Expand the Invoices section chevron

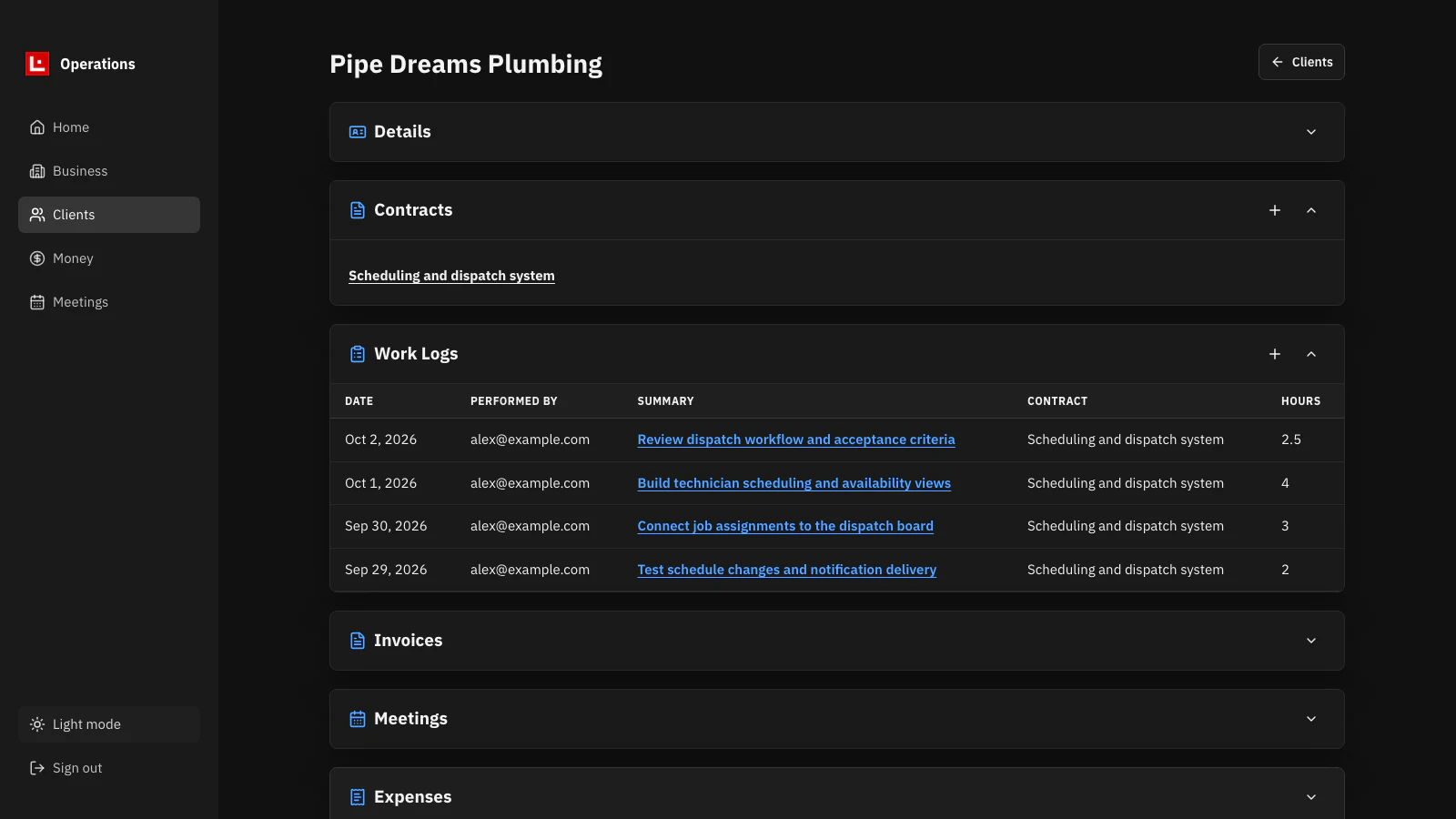pos(1311,641)
